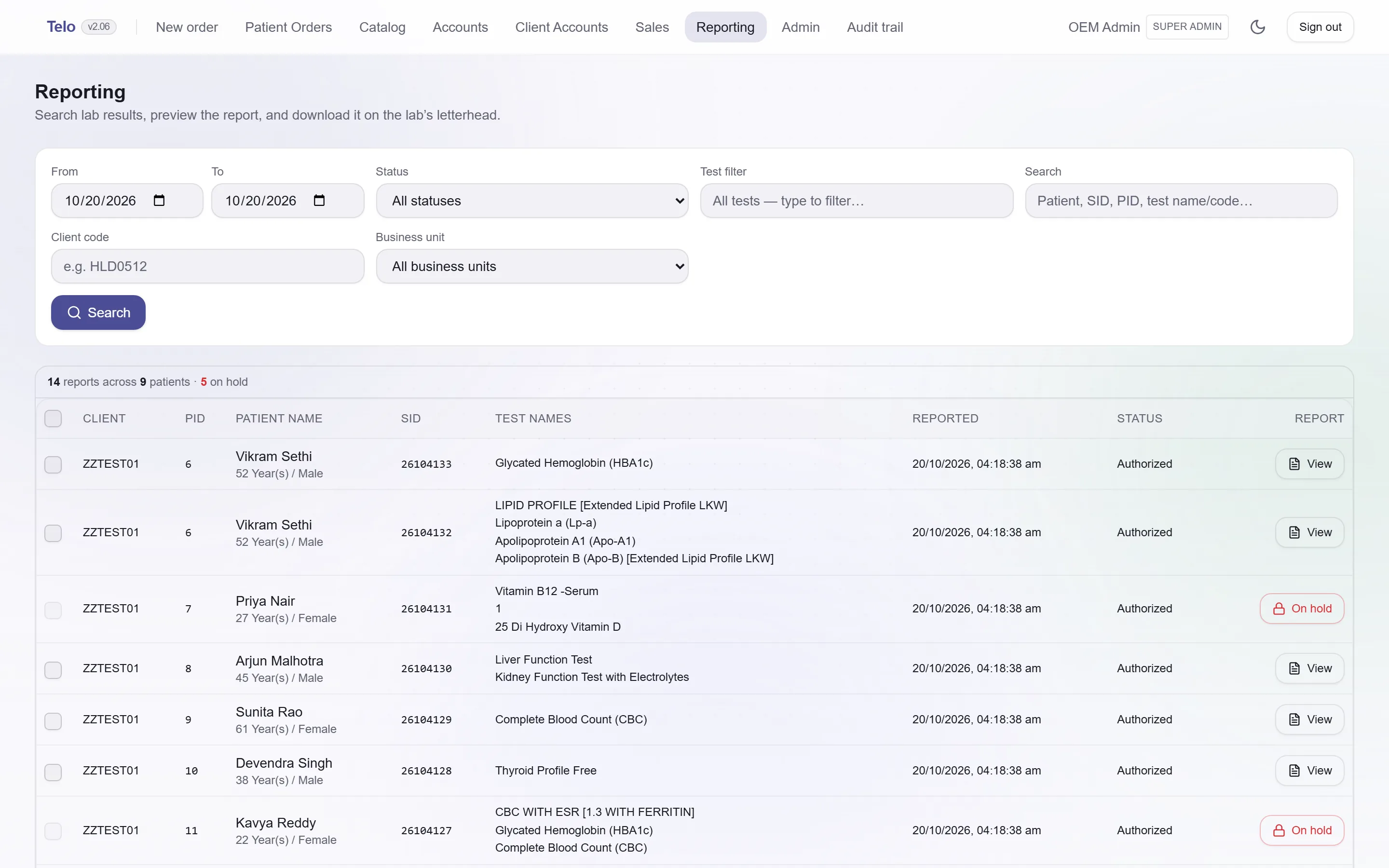Click the Test filter combo box

click(x=857, y=200)
